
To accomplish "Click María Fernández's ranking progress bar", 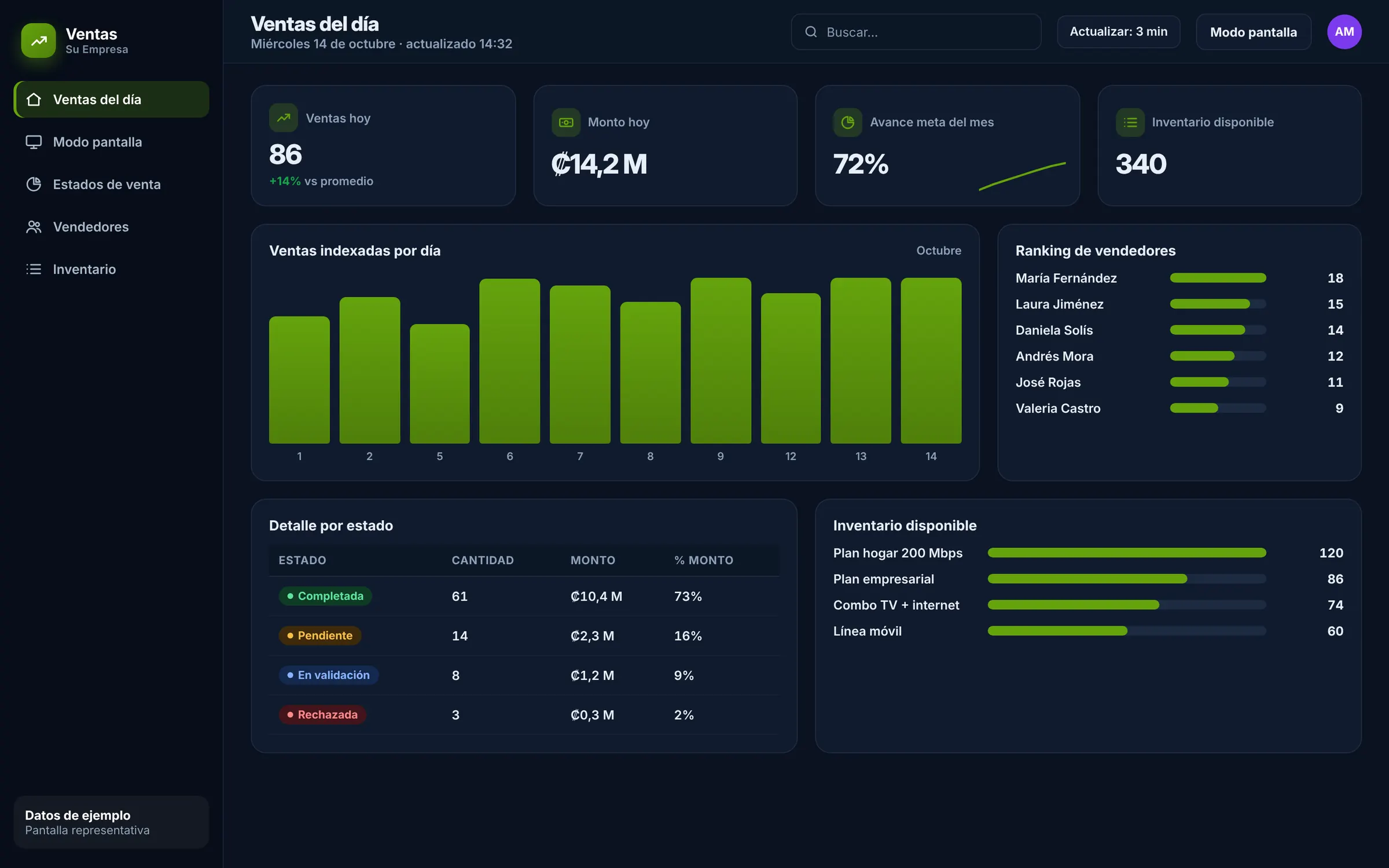I will pyautogui.click(x=1218, y=278).
